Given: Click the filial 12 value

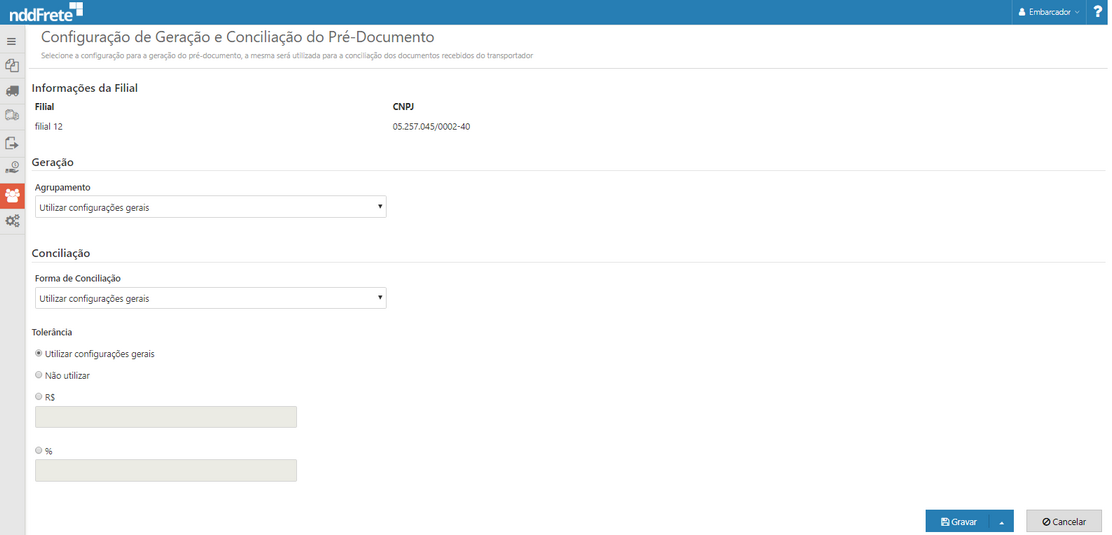Looking at the screenshot, I should 50,127.
